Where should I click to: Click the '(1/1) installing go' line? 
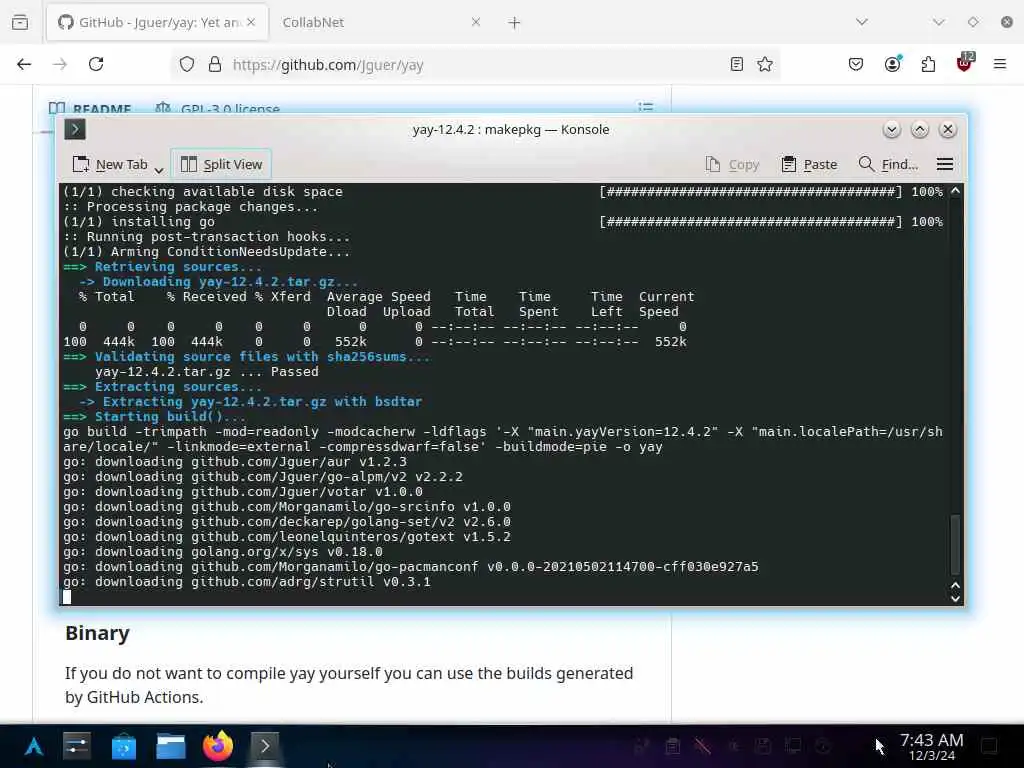(139, 221)
